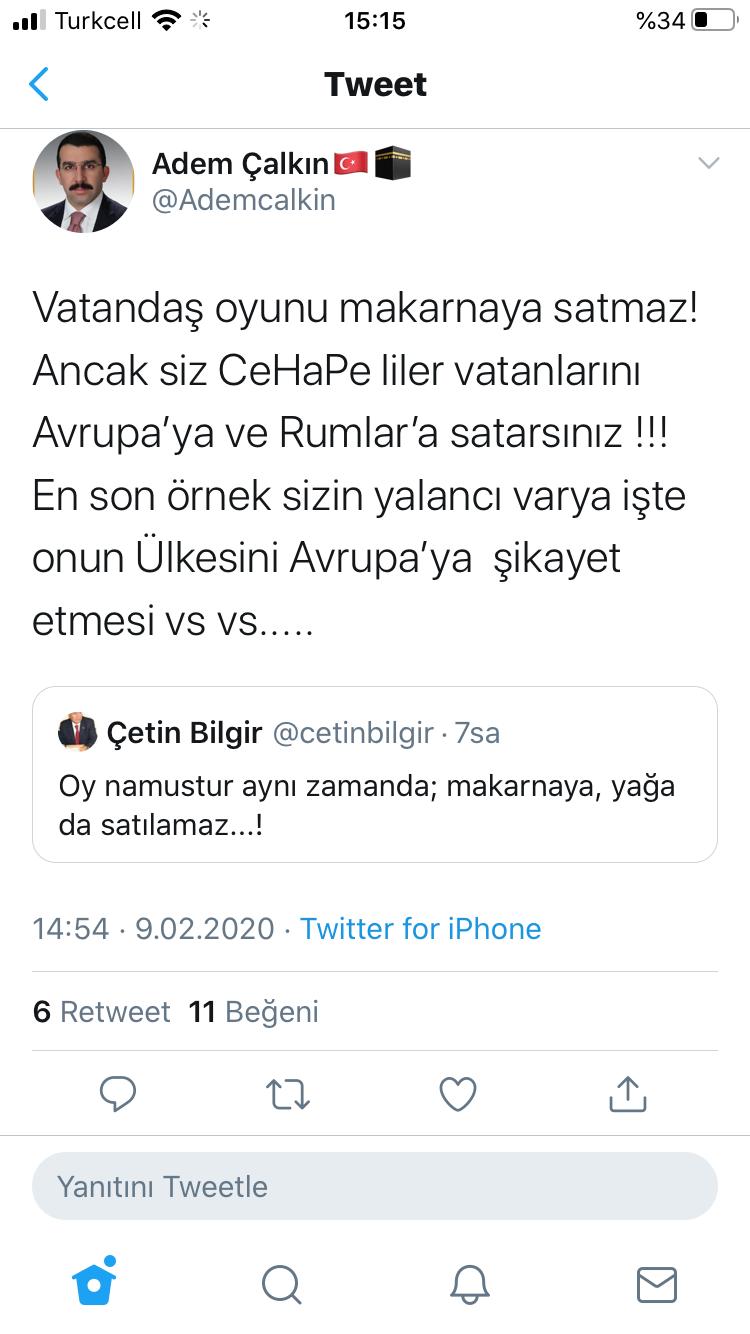
Task: Tap the Wi-Fi icon in status bar
Action: point(166,20)
